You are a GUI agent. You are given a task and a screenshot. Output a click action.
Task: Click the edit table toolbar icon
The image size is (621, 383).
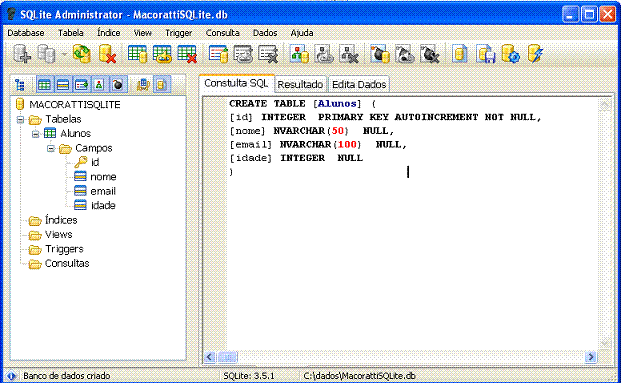click(x=162, y=53)
